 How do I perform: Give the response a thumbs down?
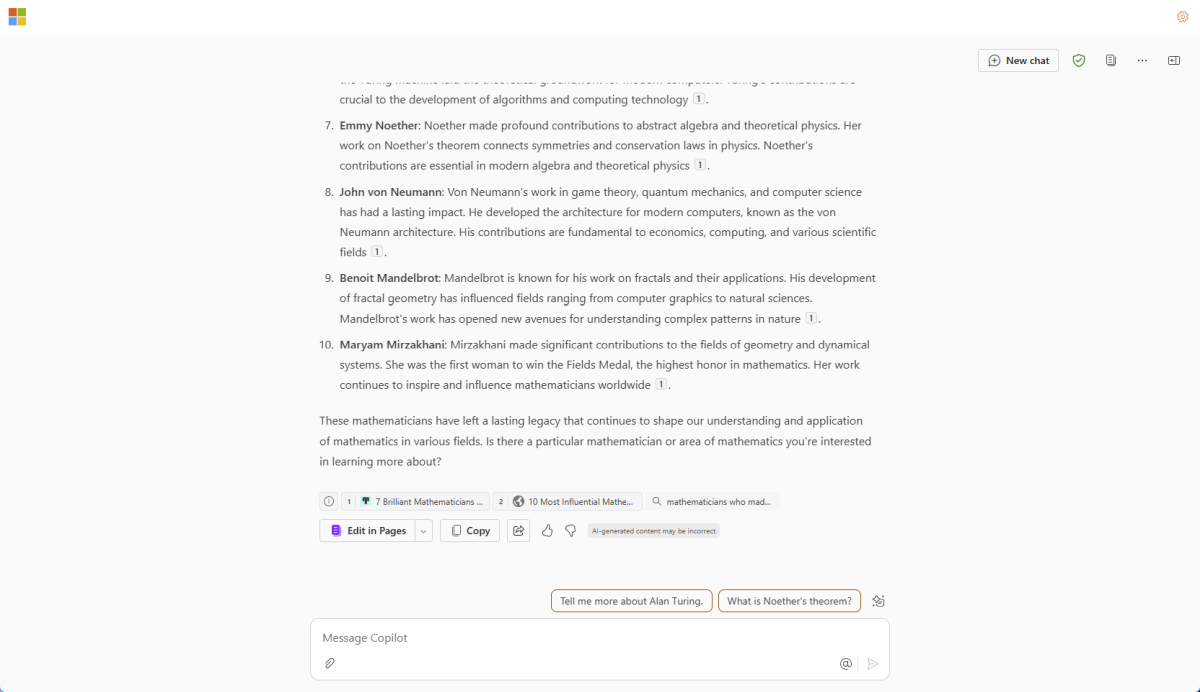(x=570, y=531)
